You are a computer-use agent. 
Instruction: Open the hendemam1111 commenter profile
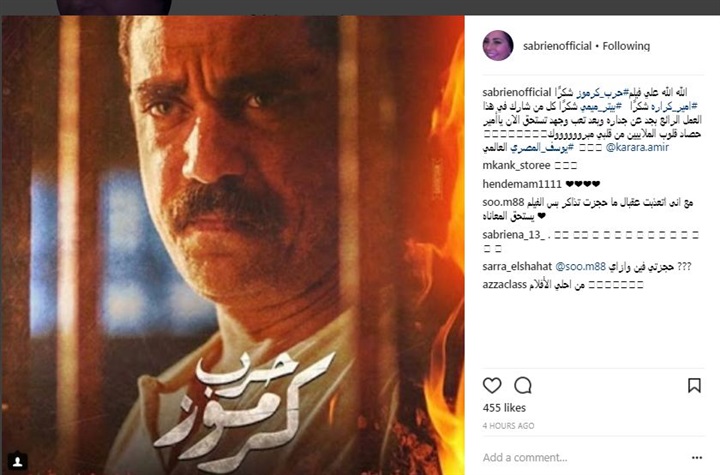tap(522, 184)
